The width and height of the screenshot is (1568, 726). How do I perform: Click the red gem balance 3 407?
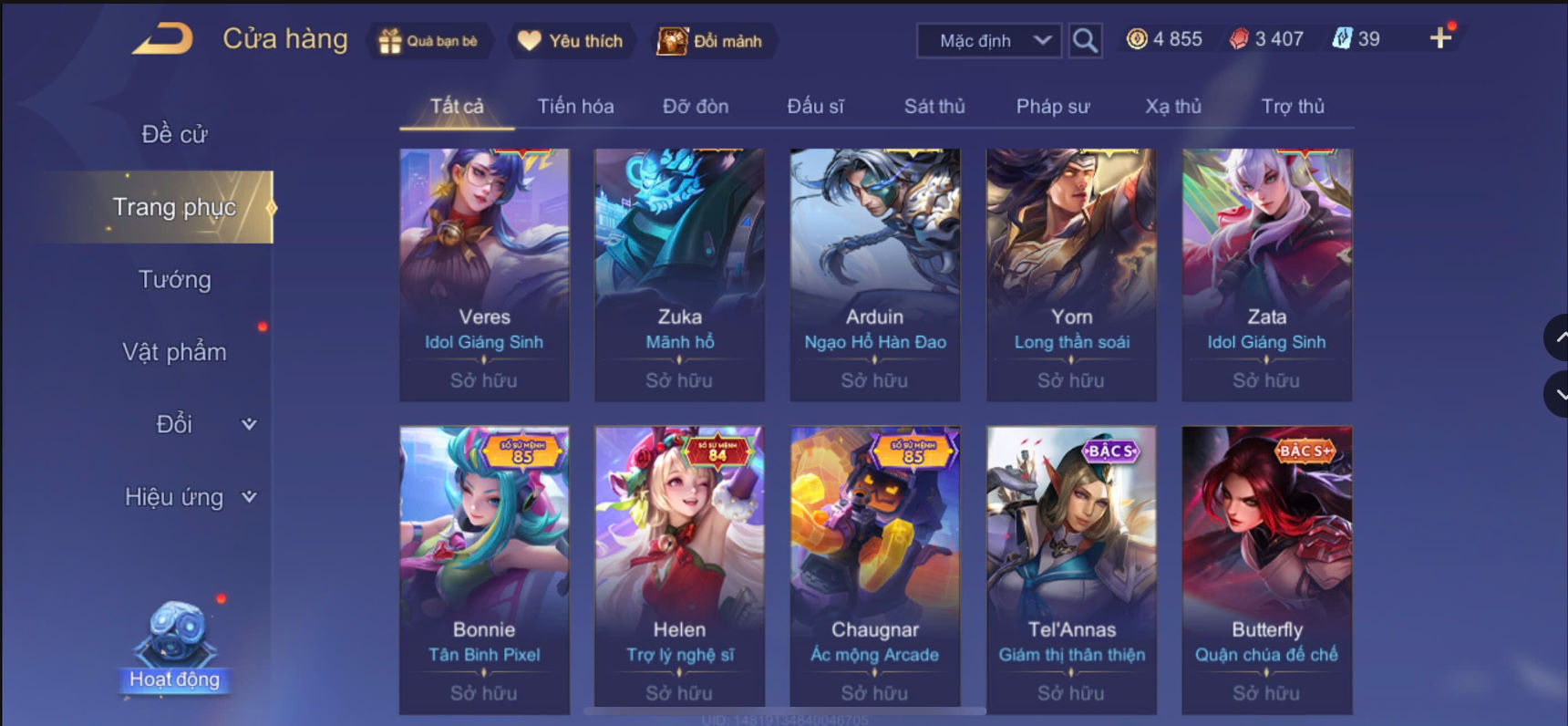pyautogui.click(x=1266, y=39)
